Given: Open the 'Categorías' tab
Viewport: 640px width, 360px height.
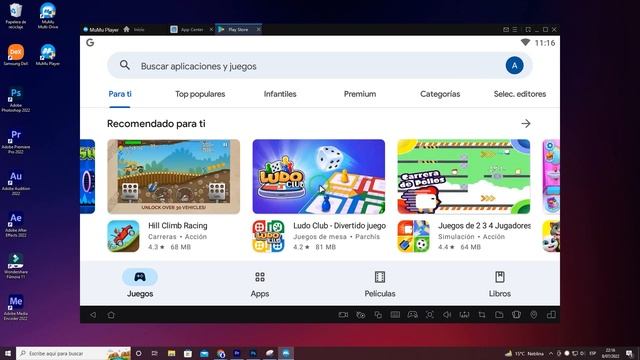Looking at the screenshot, I should click(440, 94).
